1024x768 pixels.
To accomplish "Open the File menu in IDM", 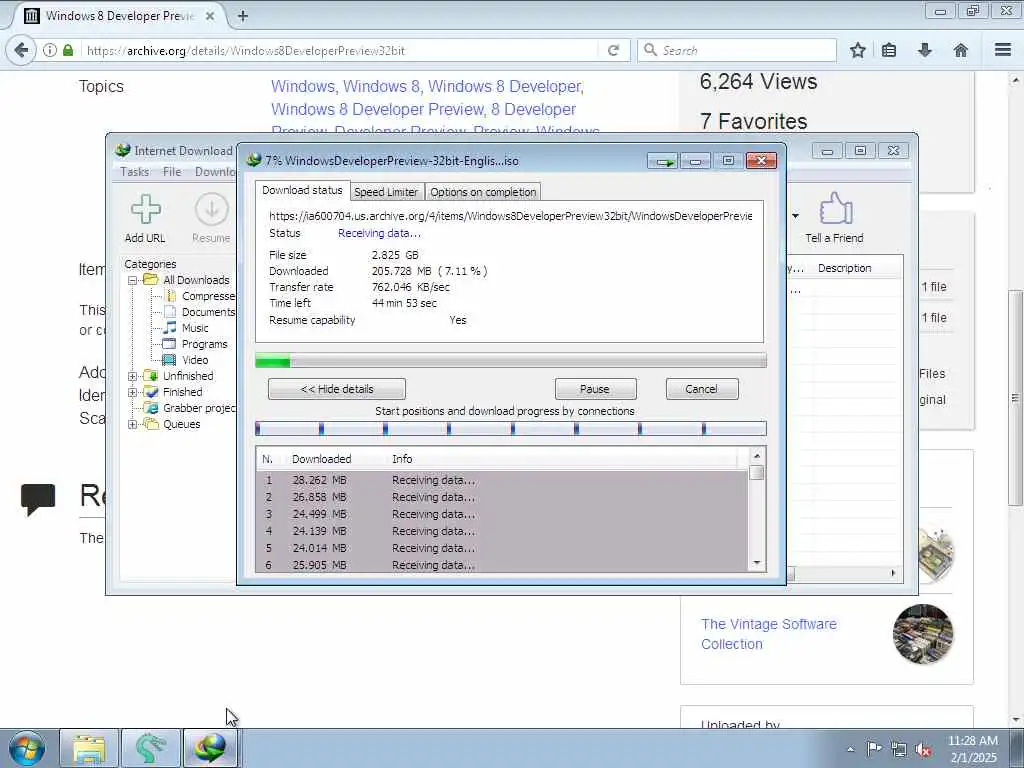I will pyautogui.click(x=172, y=172).
